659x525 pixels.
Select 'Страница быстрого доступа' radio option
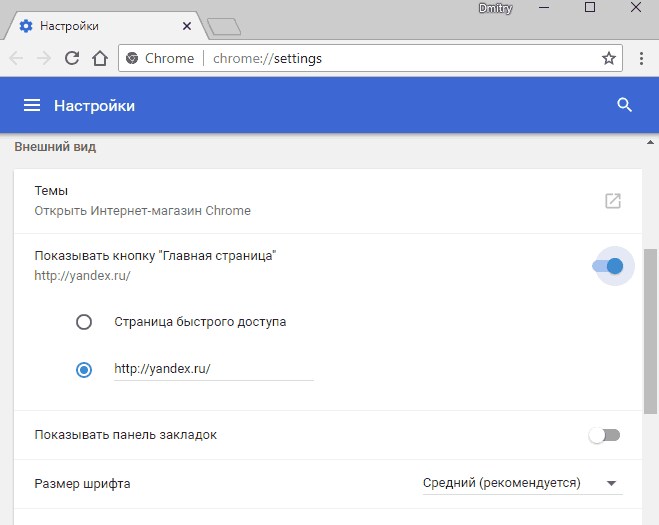pos(84,322)
